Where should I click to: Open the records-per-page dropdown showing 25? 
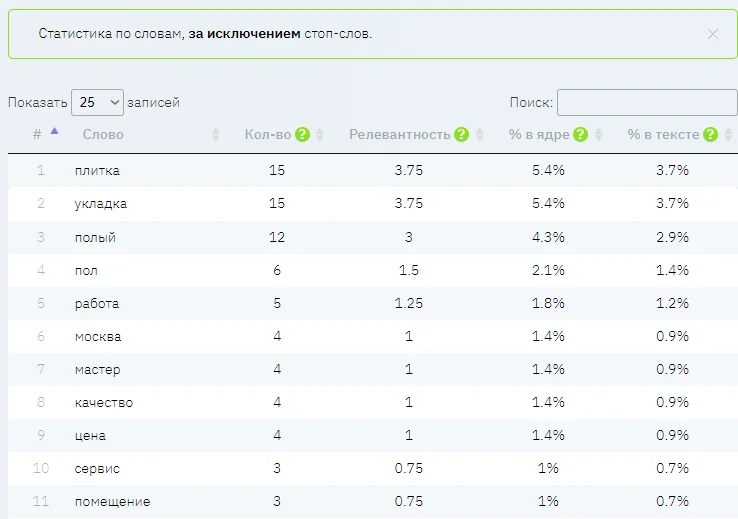(x=97, y=102)
